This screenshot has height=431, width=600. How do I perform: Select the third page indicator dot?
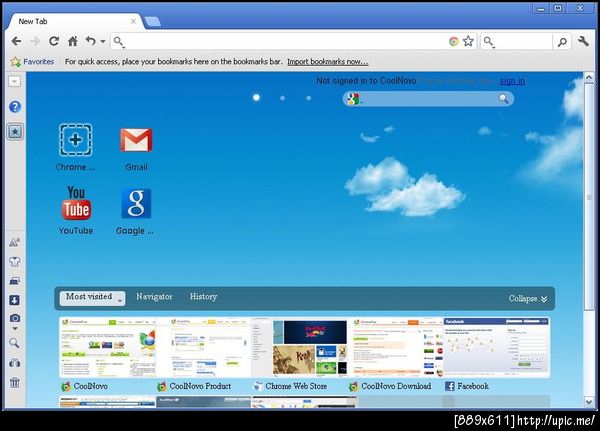pyautogui.click(x=308, y=98)
